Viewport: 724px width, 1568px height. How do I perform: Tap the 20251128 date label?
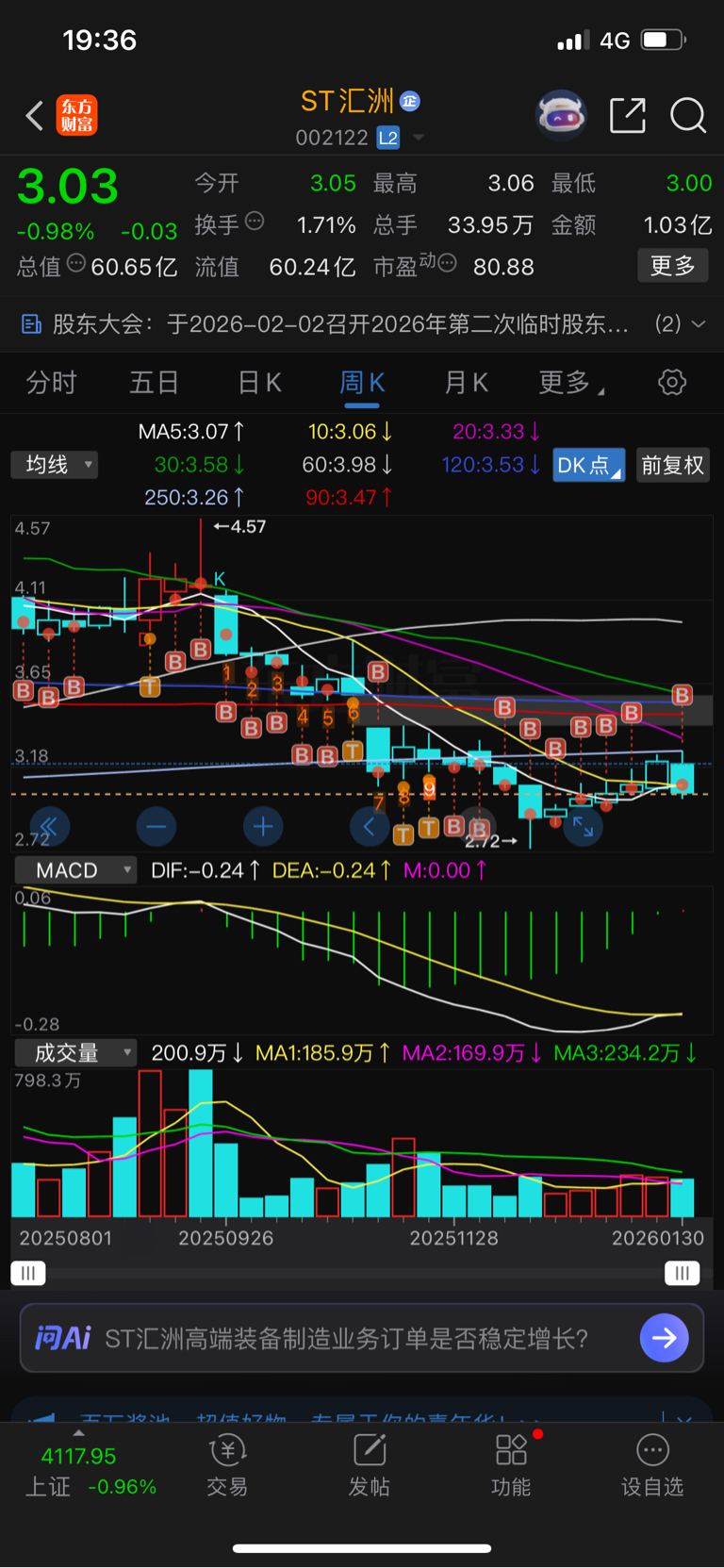pos(453,1238)
